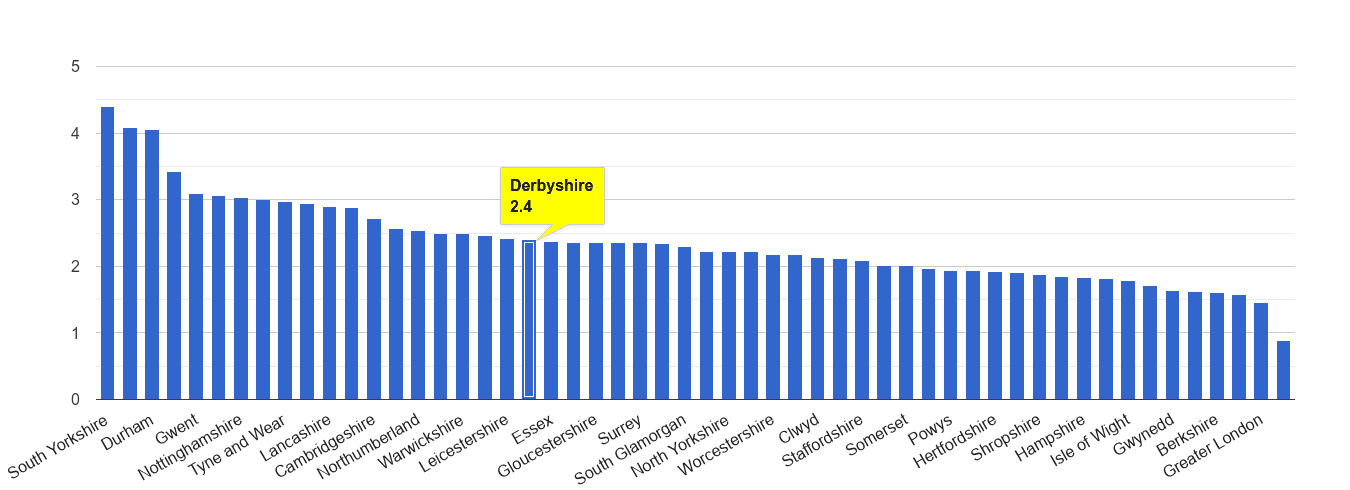Click the Lancashire bar
The height and width of the screenshot is (490, 1350).
[329, 303]
